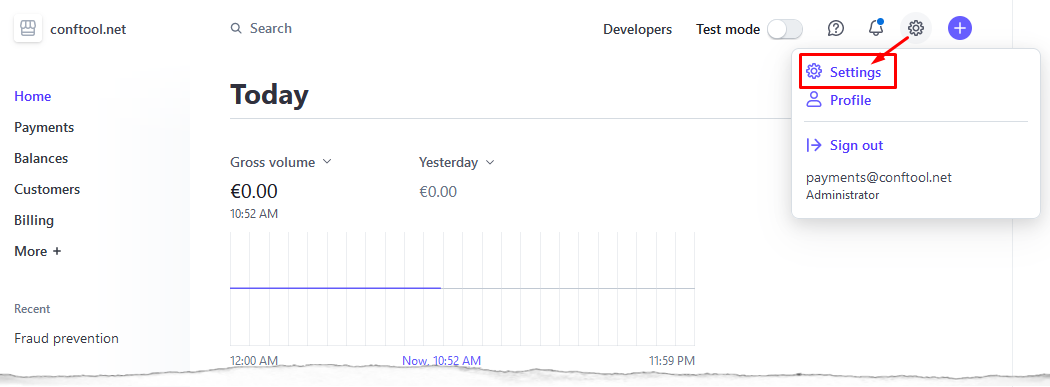1050x387 pixels.
Task: Click the Test mode label
Action: pos(728,29)
